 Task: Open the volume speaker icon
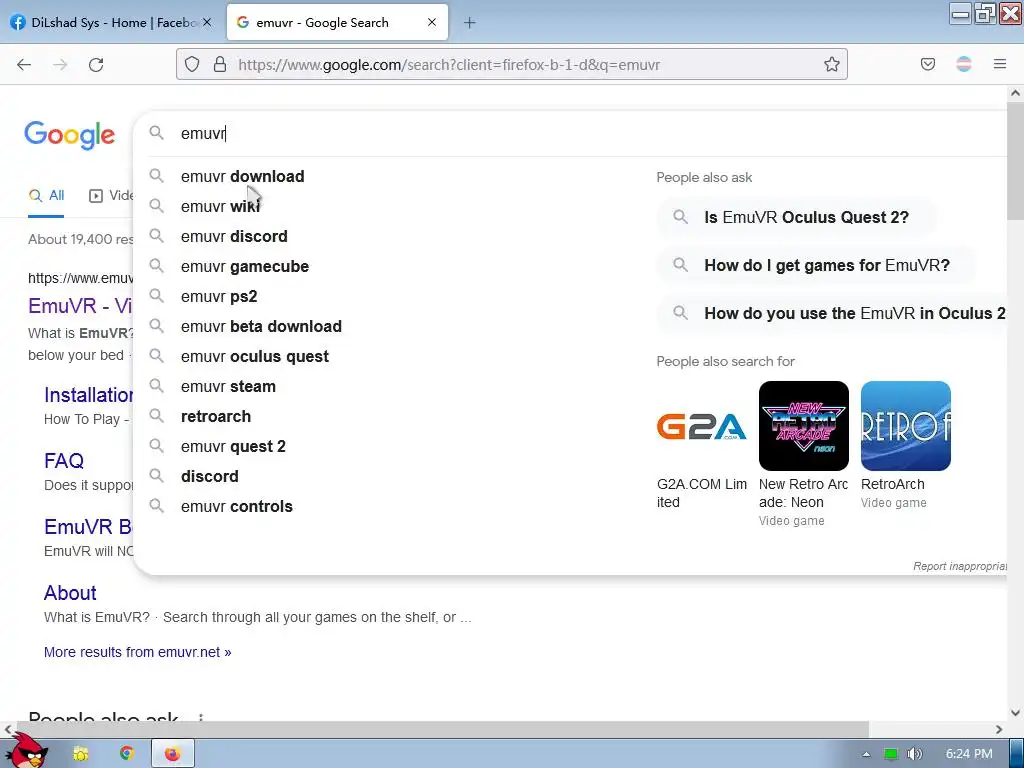tap(915, 754)
